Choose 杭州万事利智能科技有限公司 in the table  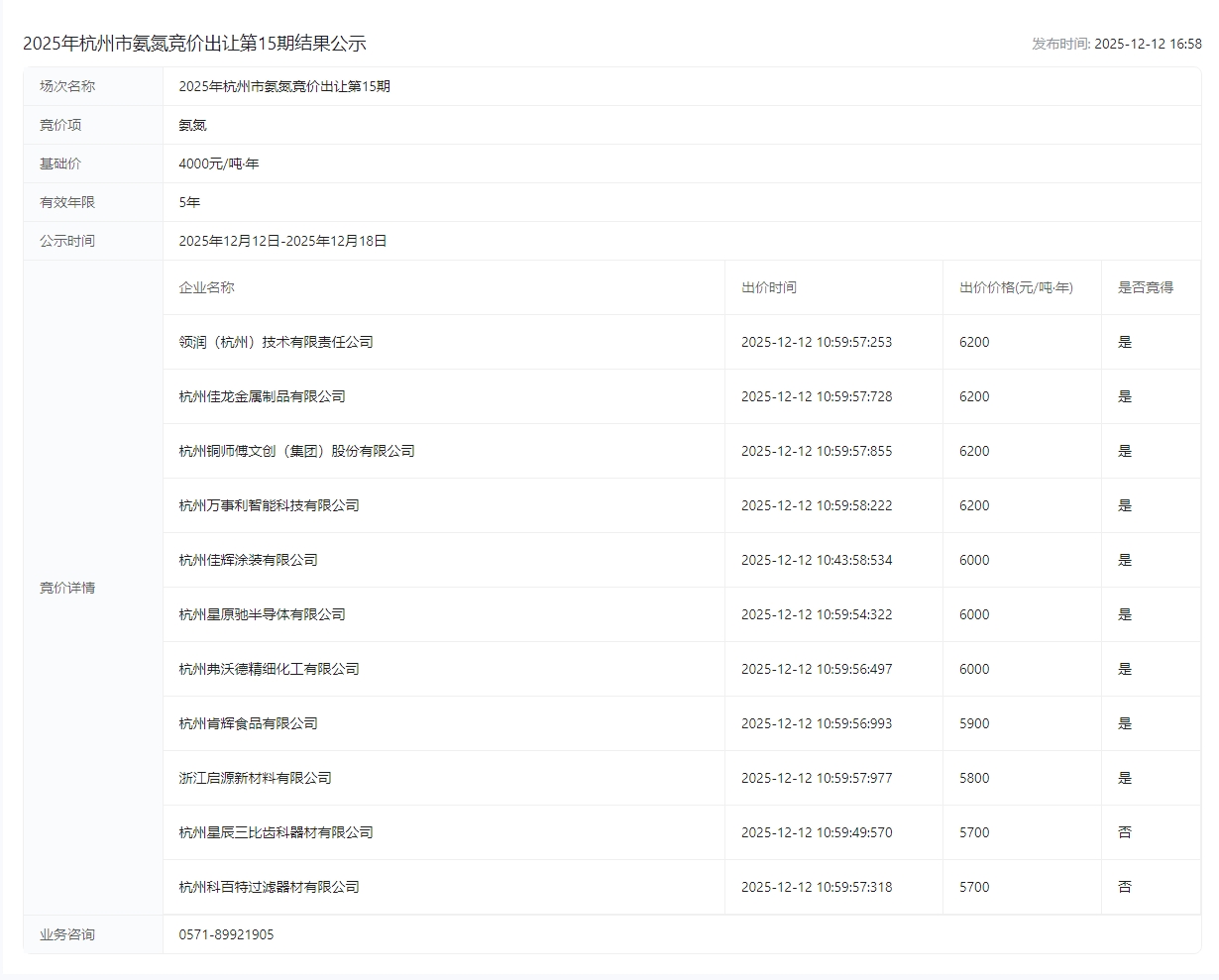coord(269,505)
